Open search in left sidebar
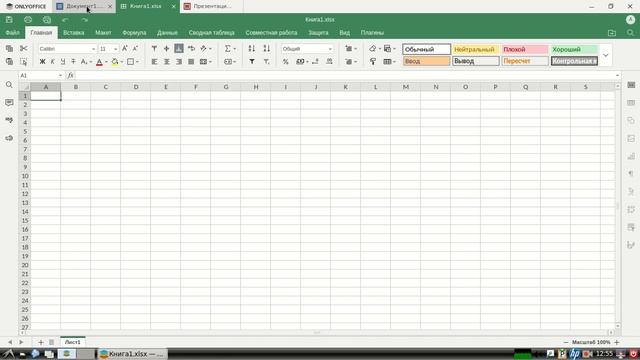 (9, 84)
